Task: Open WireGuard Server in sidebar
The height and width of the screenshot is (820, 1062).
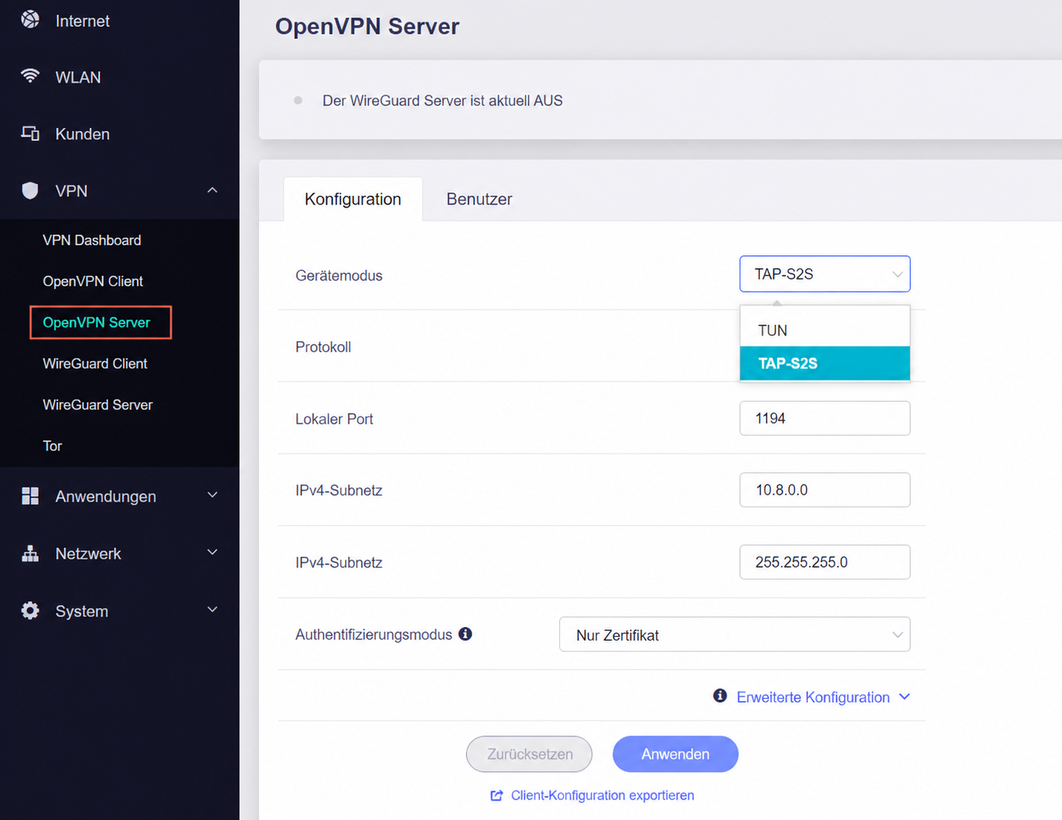Action: pos(98,405)
